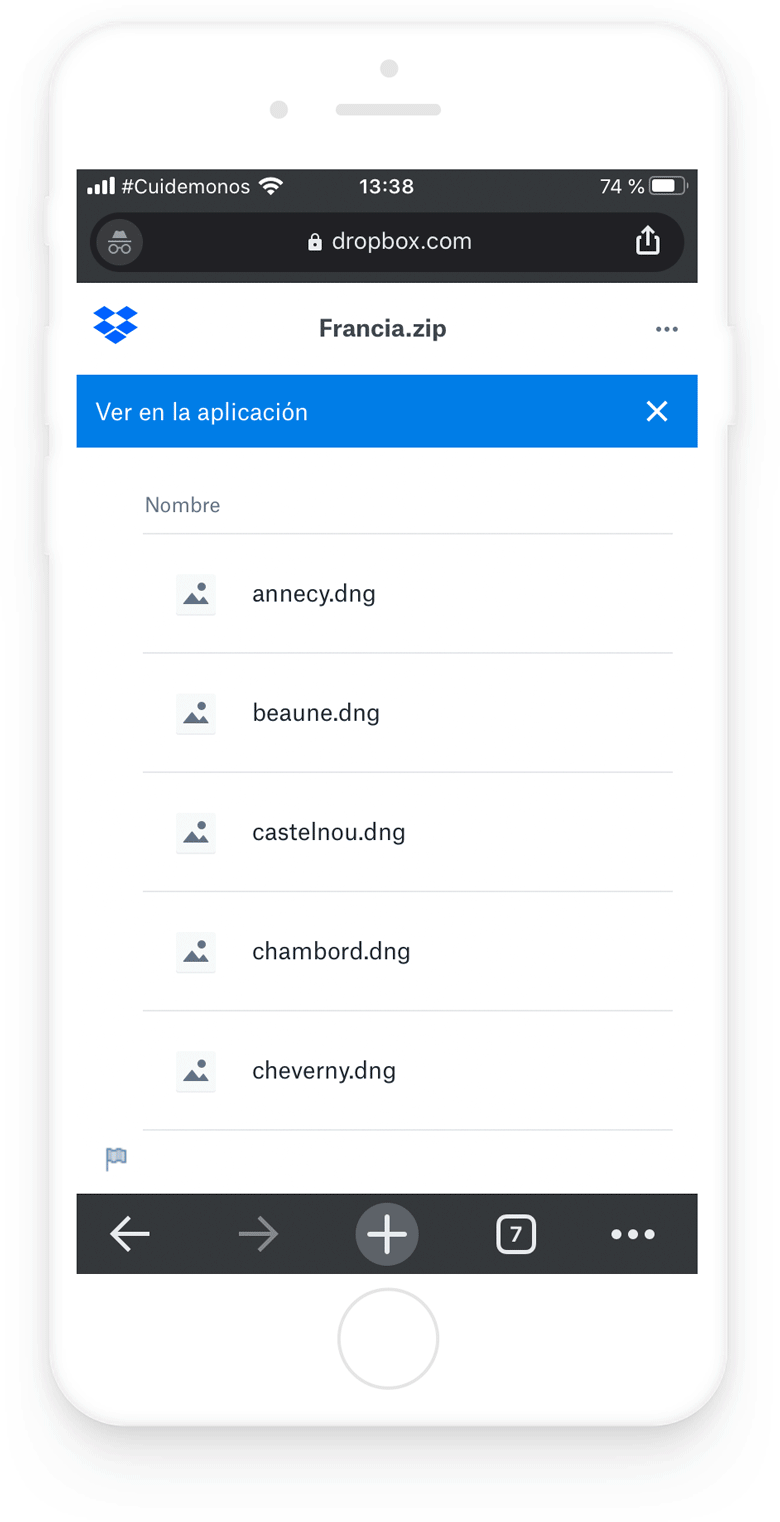Tap 'Ver en la aplicación' link
Screen dimensions: 780x1522
201,412
